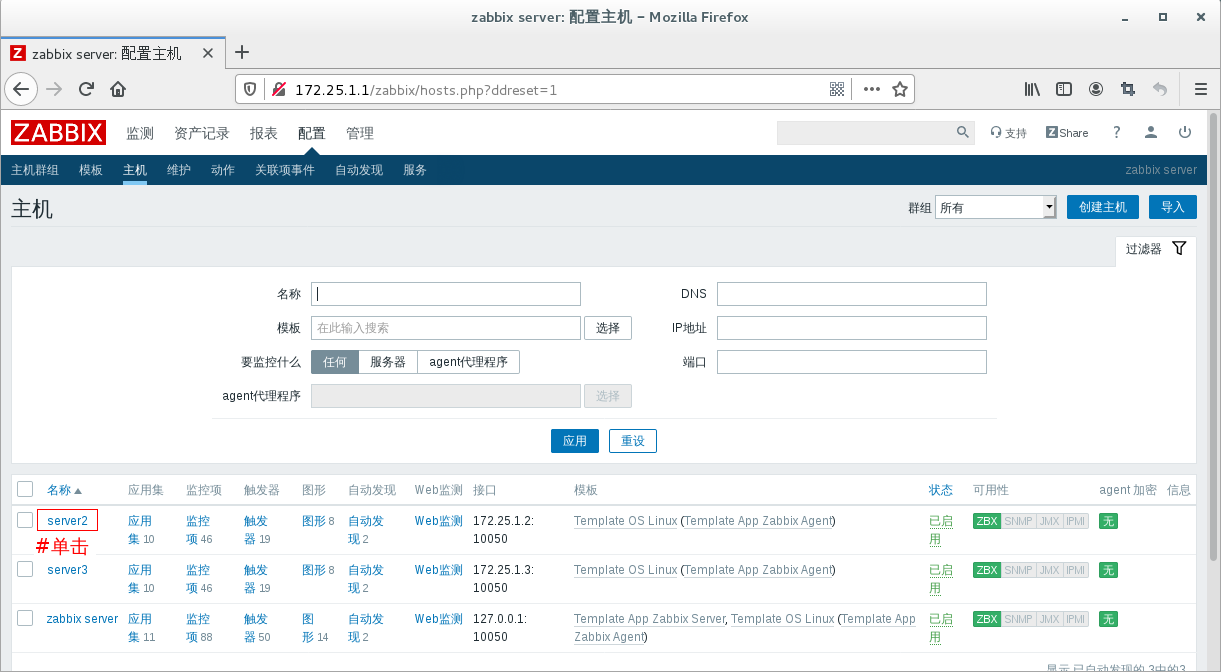
Task: Open the 报表 main menu
Action: coord(264,133)
